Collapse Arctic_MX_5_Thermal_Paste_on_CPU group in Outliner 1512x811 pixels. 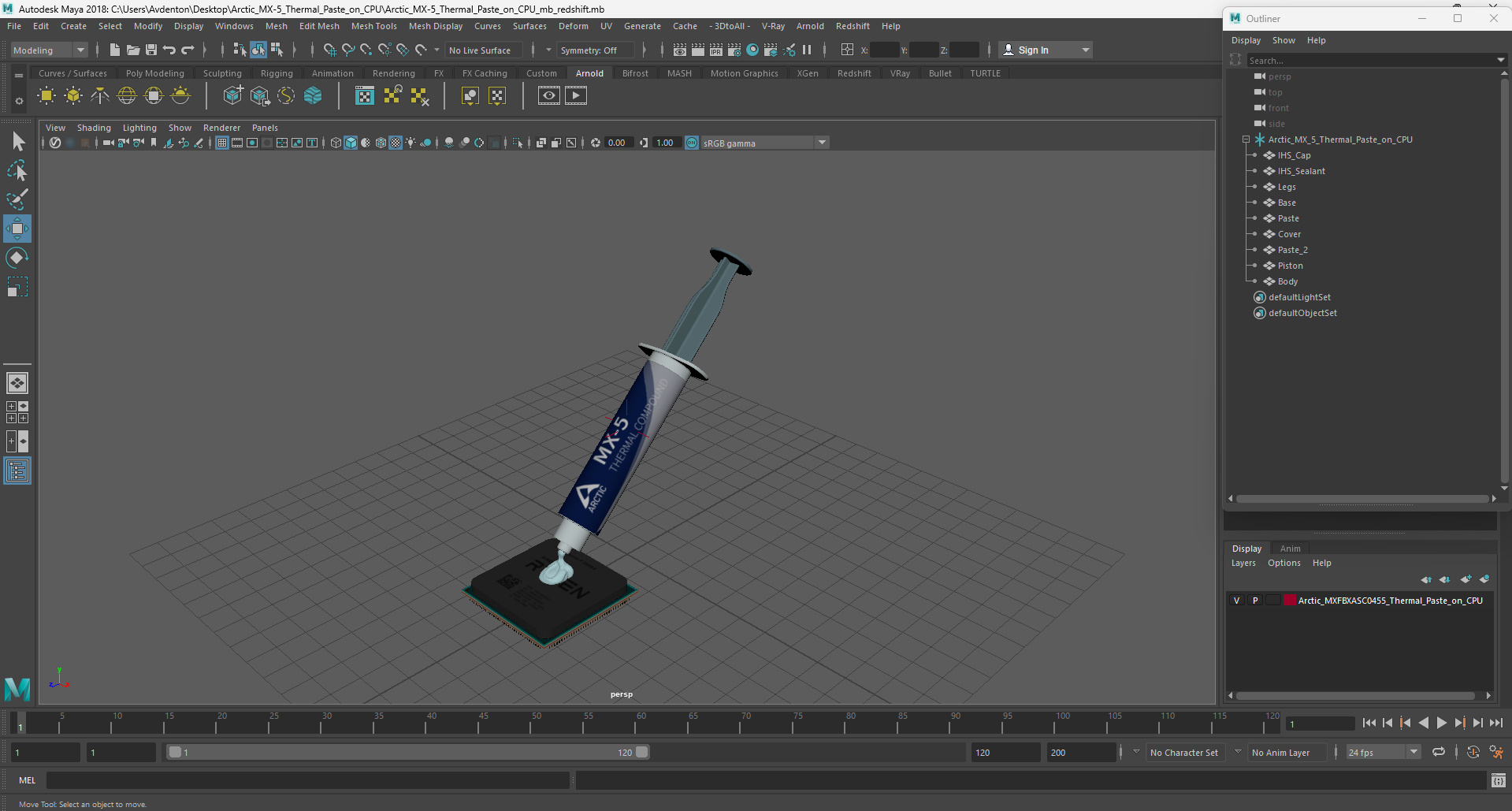1246,140
